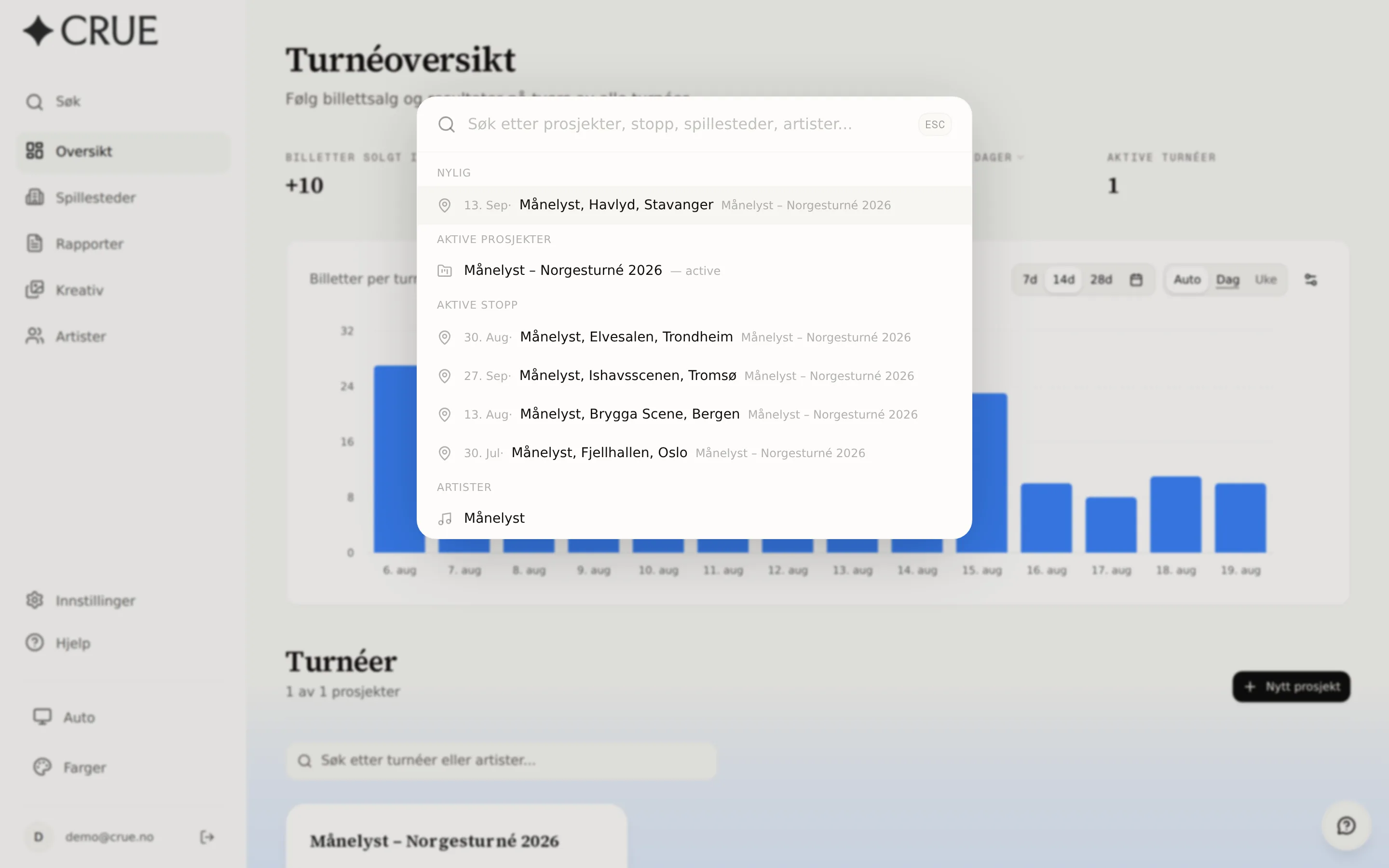Screen dimensions: 1389x868
Task: Click the Rapporter document icon in the sidebar
Action: point(34,244)
